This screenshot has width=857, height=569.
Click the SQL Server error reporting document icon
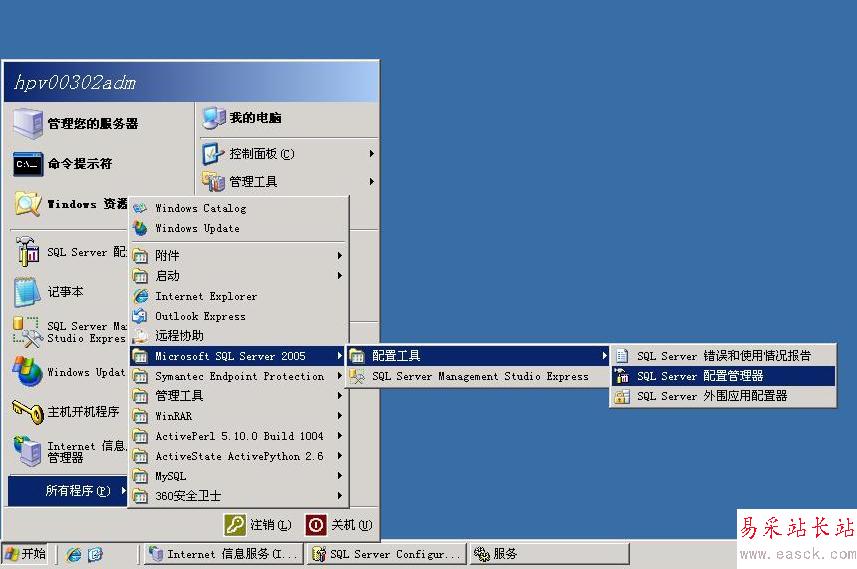coord(622,356)
